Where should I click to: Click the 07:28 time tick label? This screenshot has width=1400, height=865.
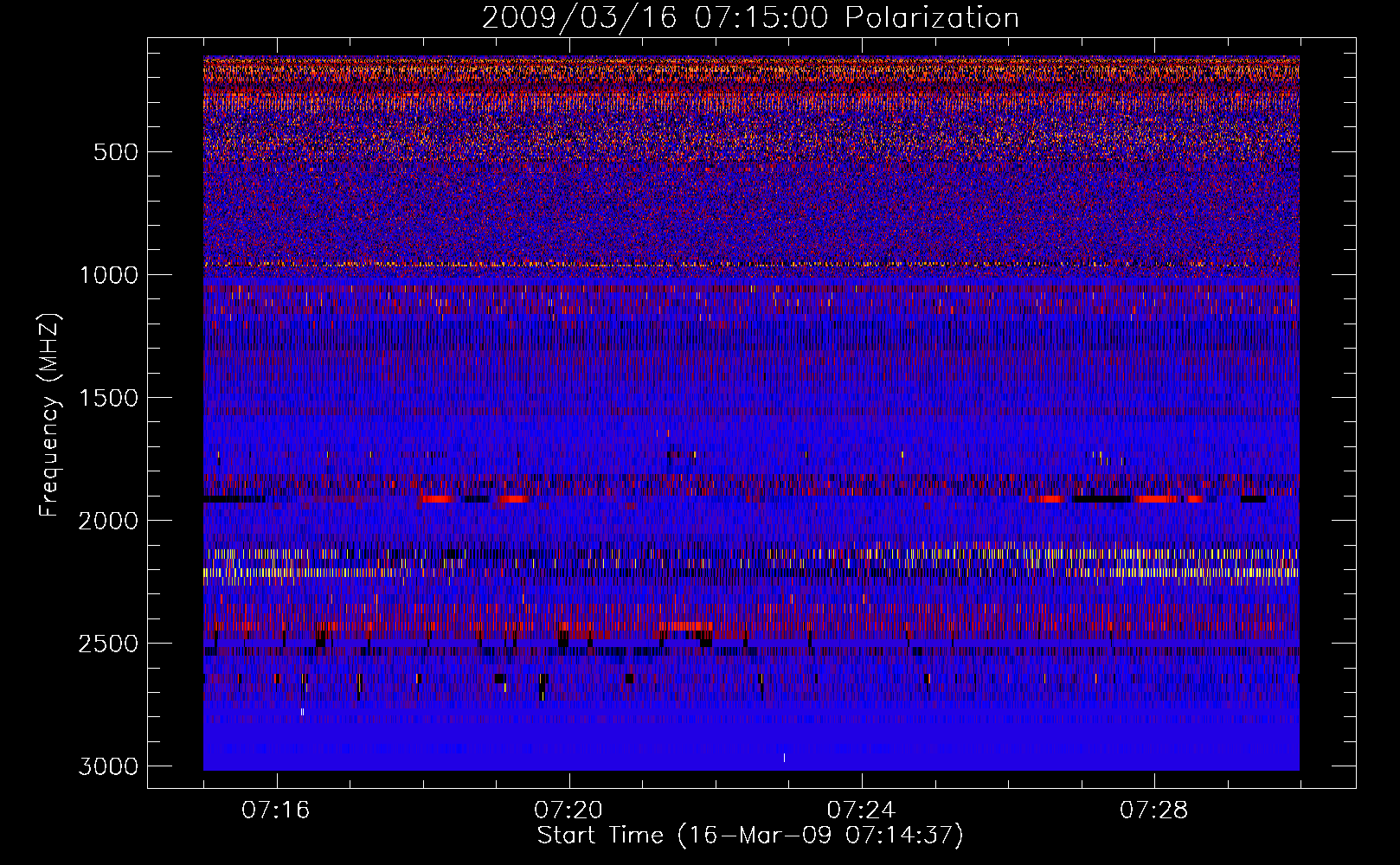(1154, 811)
